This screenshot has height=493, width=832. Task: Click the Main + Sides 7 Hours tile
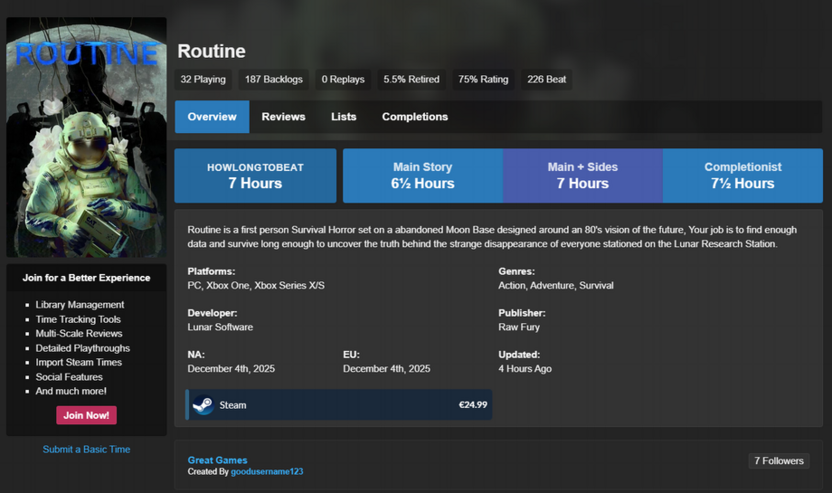pos(583,176)
